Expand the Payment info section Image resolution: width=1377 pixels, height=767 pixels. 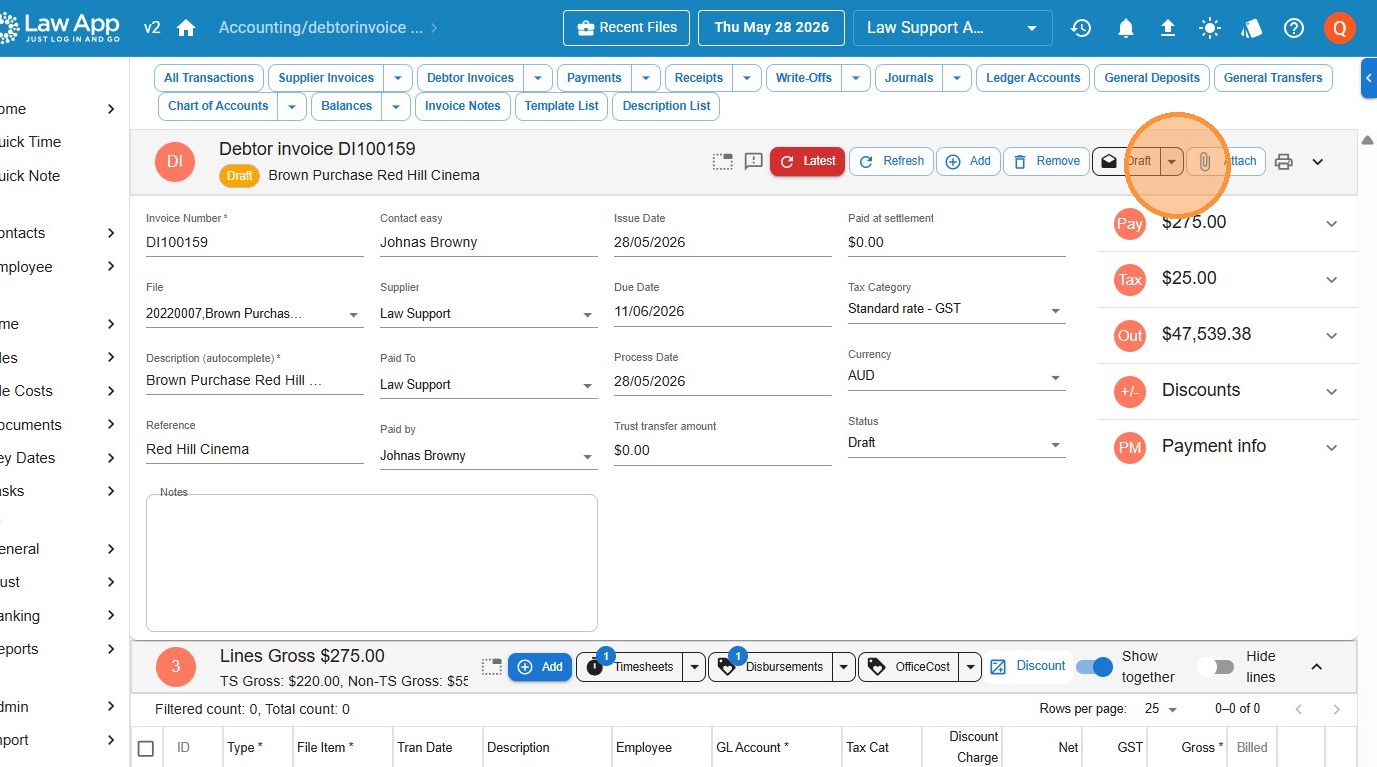click(x=1332, y=448)
